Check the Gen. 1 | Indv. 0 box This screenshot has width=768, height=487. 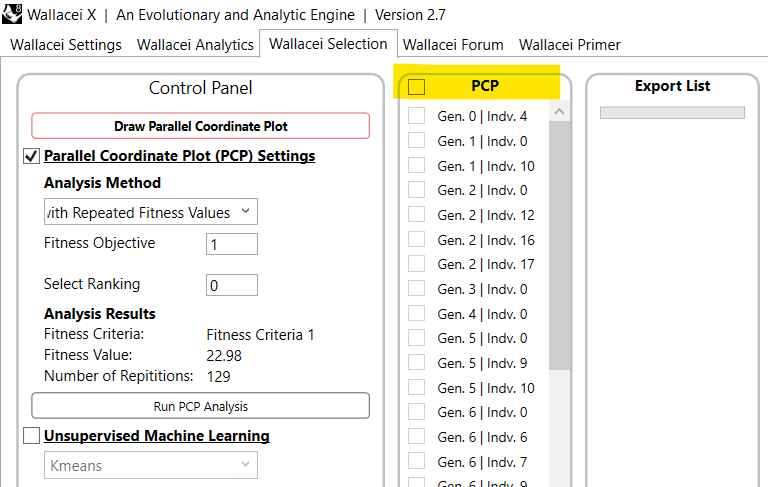[x=416, y=140]
